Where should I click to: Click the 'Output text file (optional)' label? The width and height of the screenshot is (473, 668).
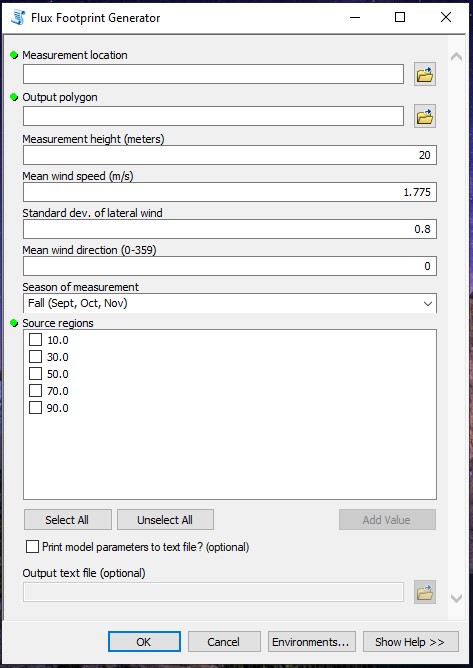pos(84,573)
